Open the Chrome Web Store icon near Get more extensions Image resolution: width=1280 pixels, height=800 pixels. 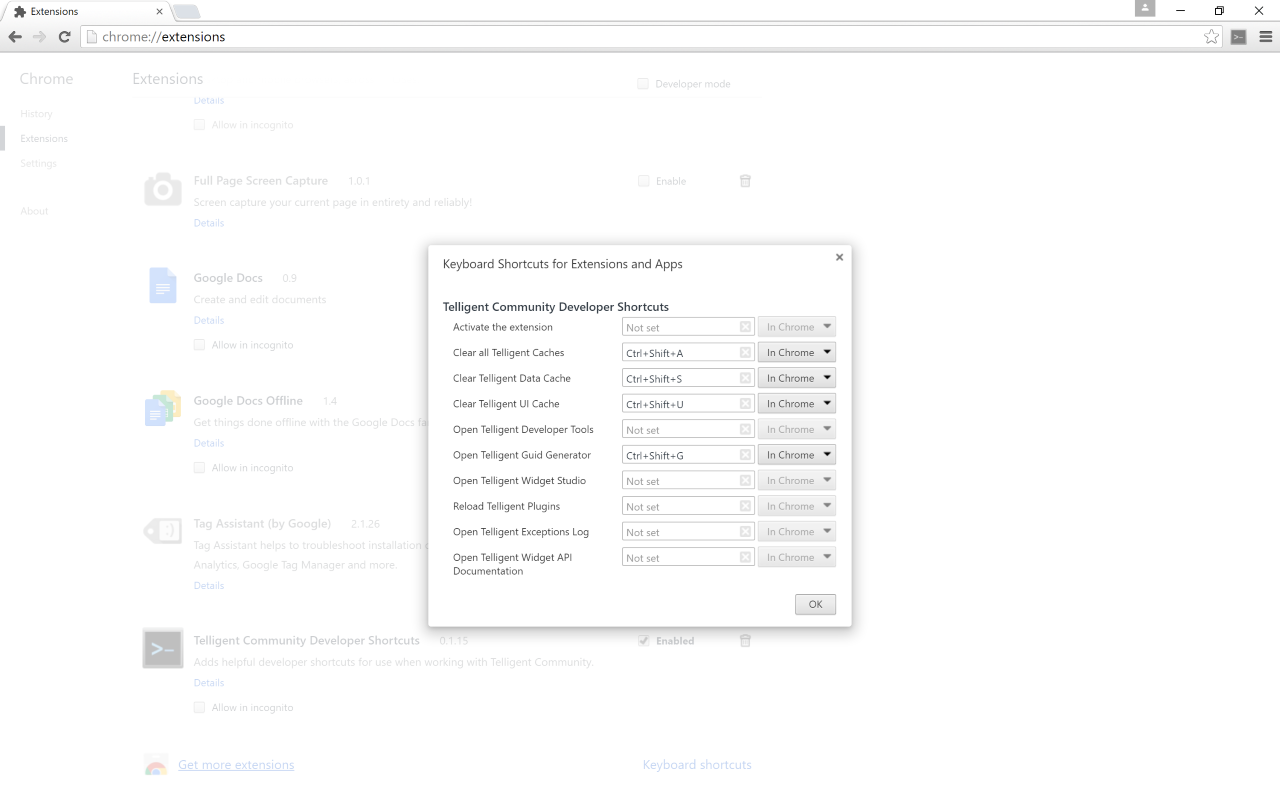coord(156,764)
